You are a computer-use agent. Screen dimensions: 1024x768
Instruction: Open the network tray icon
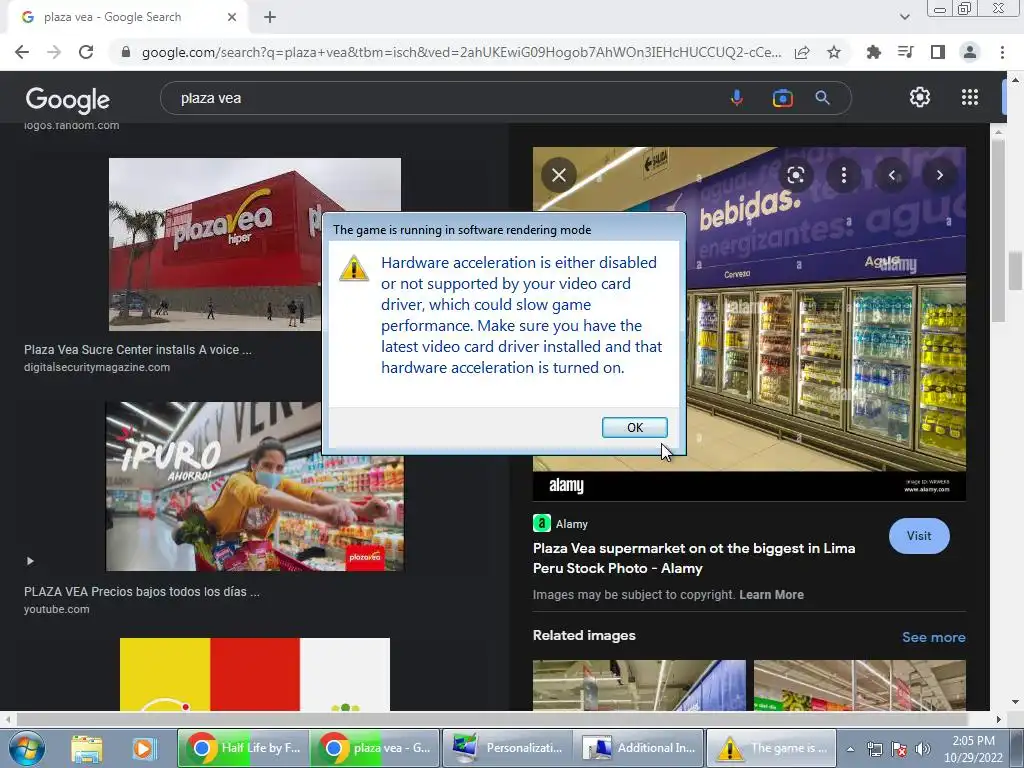pos(874,749)
